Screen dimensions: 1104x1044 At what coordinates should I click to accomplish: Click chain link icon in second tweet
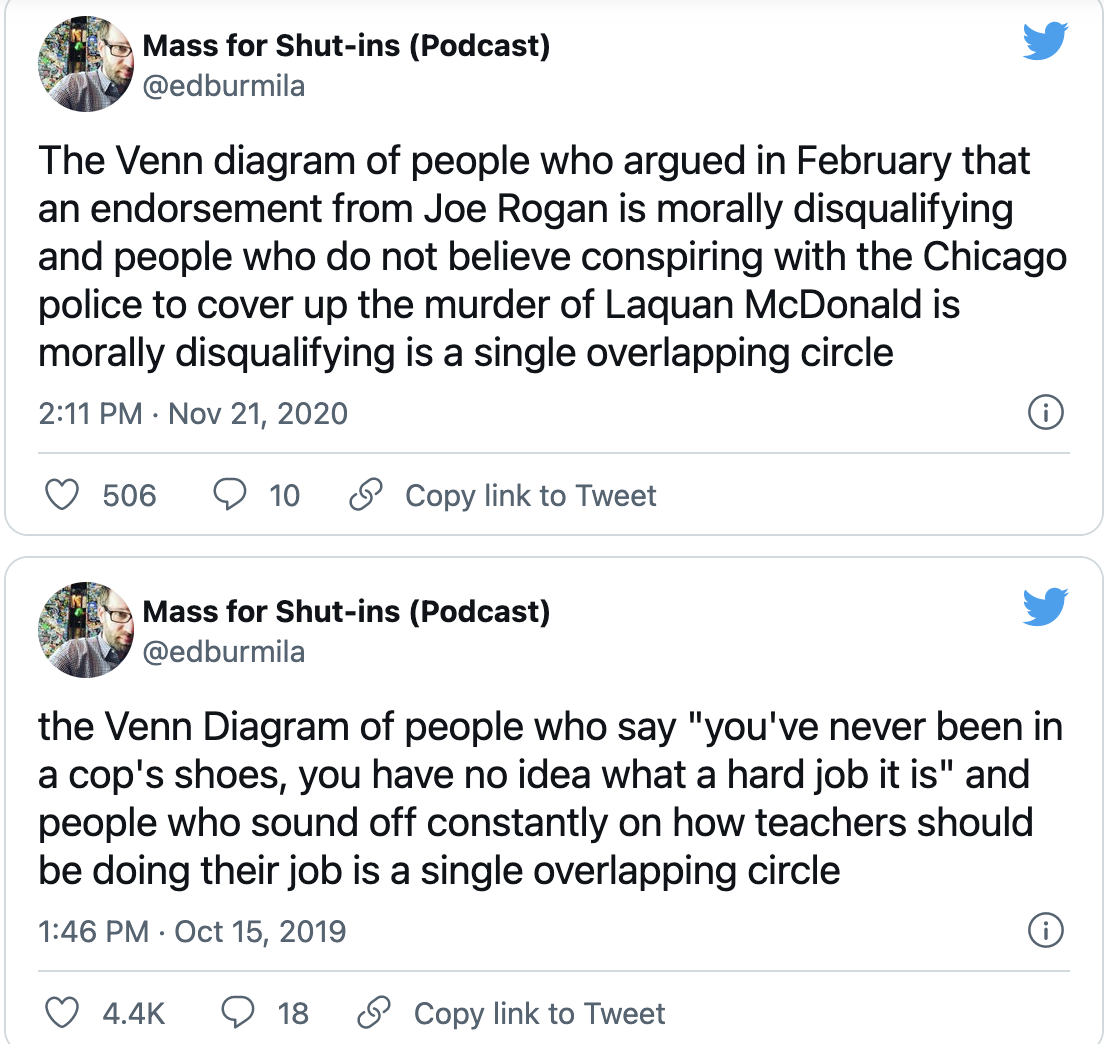[x=375, y=1013]
